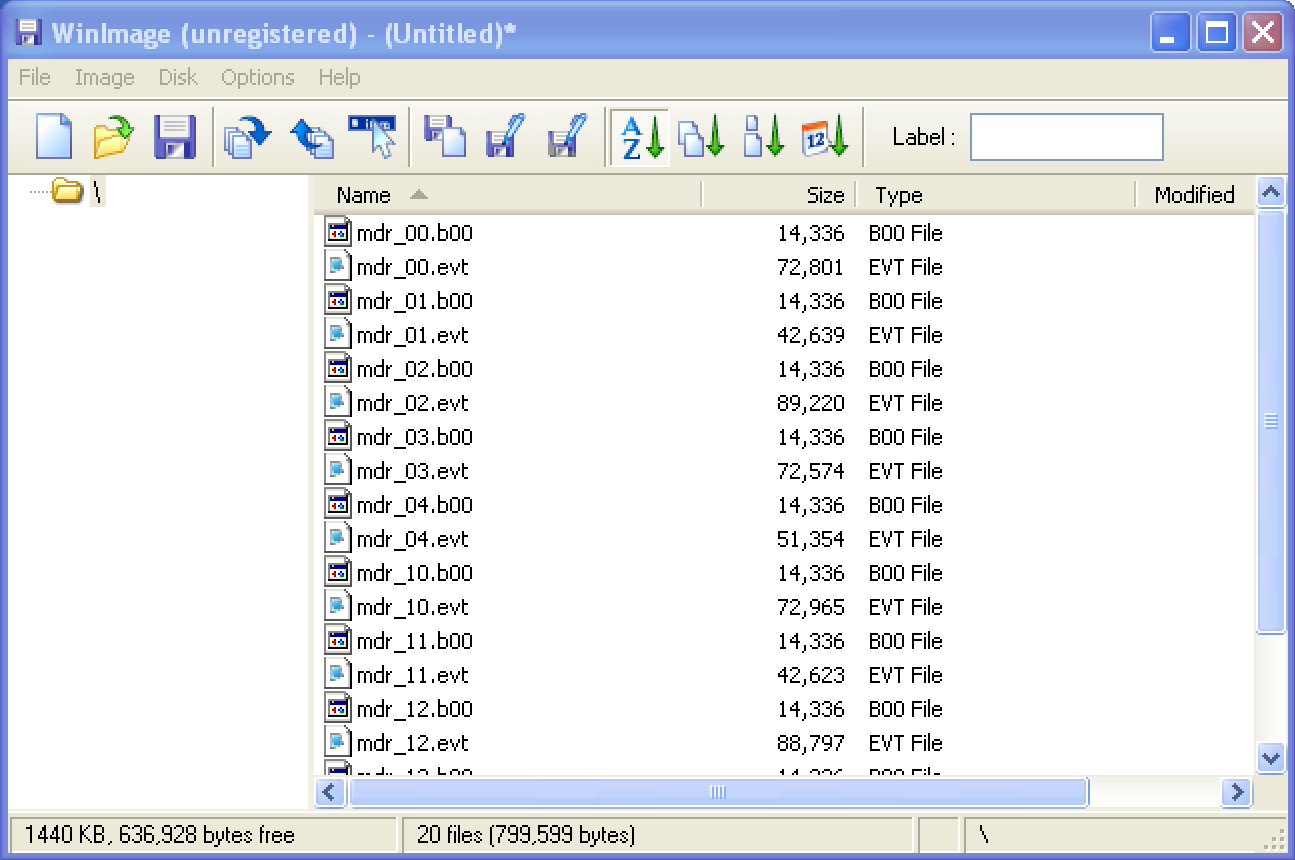Select file mdr_11.b00
Viewport: 1295px width, 860px height.
pos(414,642)
